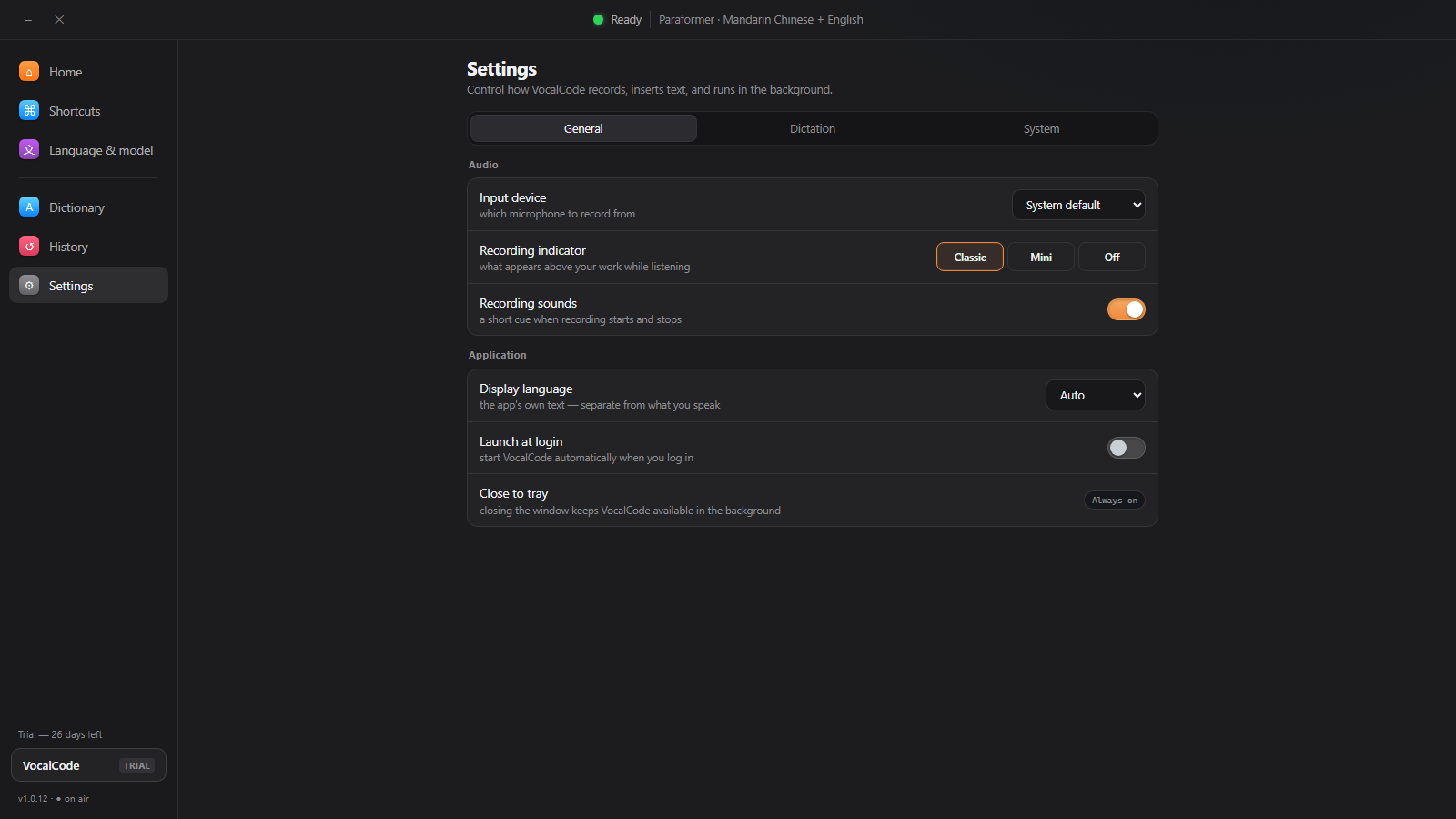
Task: Click 'start VocalCode automatically' description
Action: [586, 458]
